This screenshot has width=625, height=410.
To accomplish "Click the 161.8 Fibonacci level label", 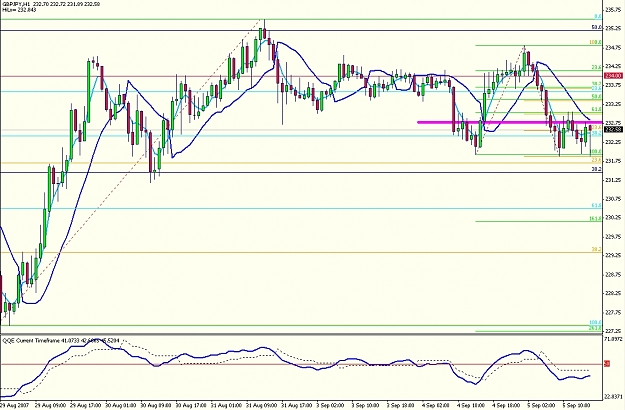I will 596,219.
